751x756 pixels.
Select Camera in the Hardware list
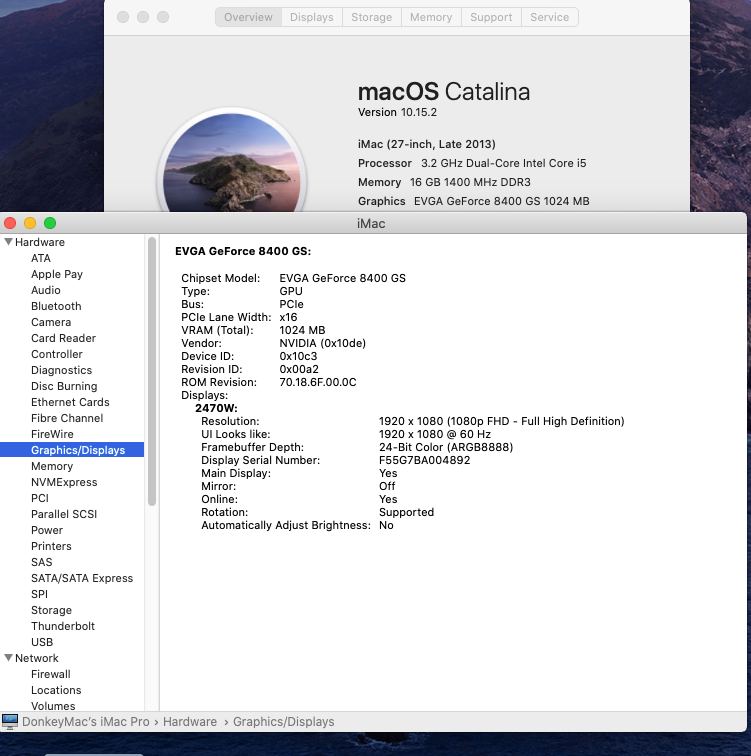pyautogui.click(x=51, y=322)
